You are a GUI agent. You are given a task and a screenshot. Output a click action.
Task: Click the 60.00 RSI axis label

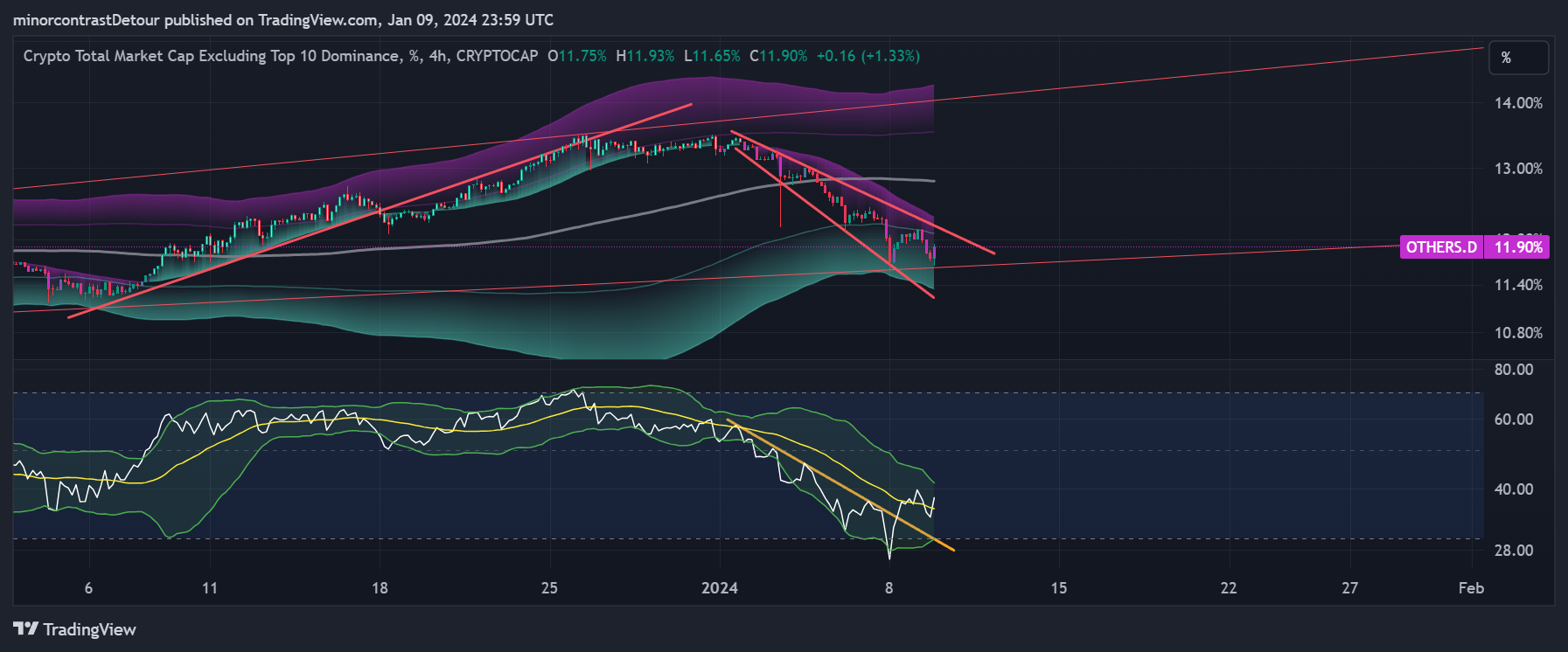pyautogui.click(x=1514, y=420)
